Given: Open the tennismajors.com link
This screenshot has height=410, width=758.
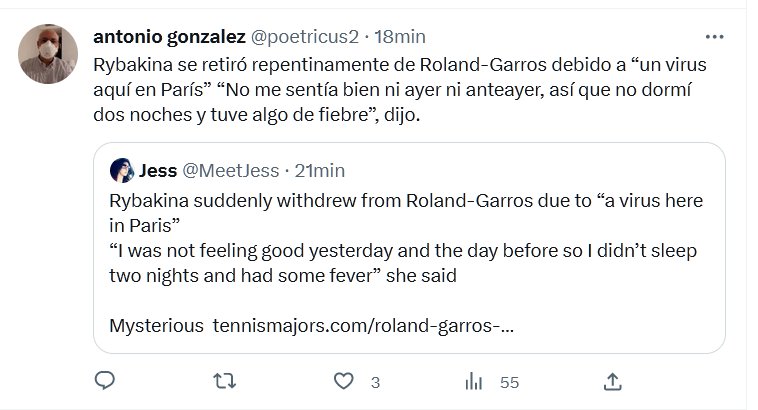Looking at the screenshot, I should [x=364, y=326].
